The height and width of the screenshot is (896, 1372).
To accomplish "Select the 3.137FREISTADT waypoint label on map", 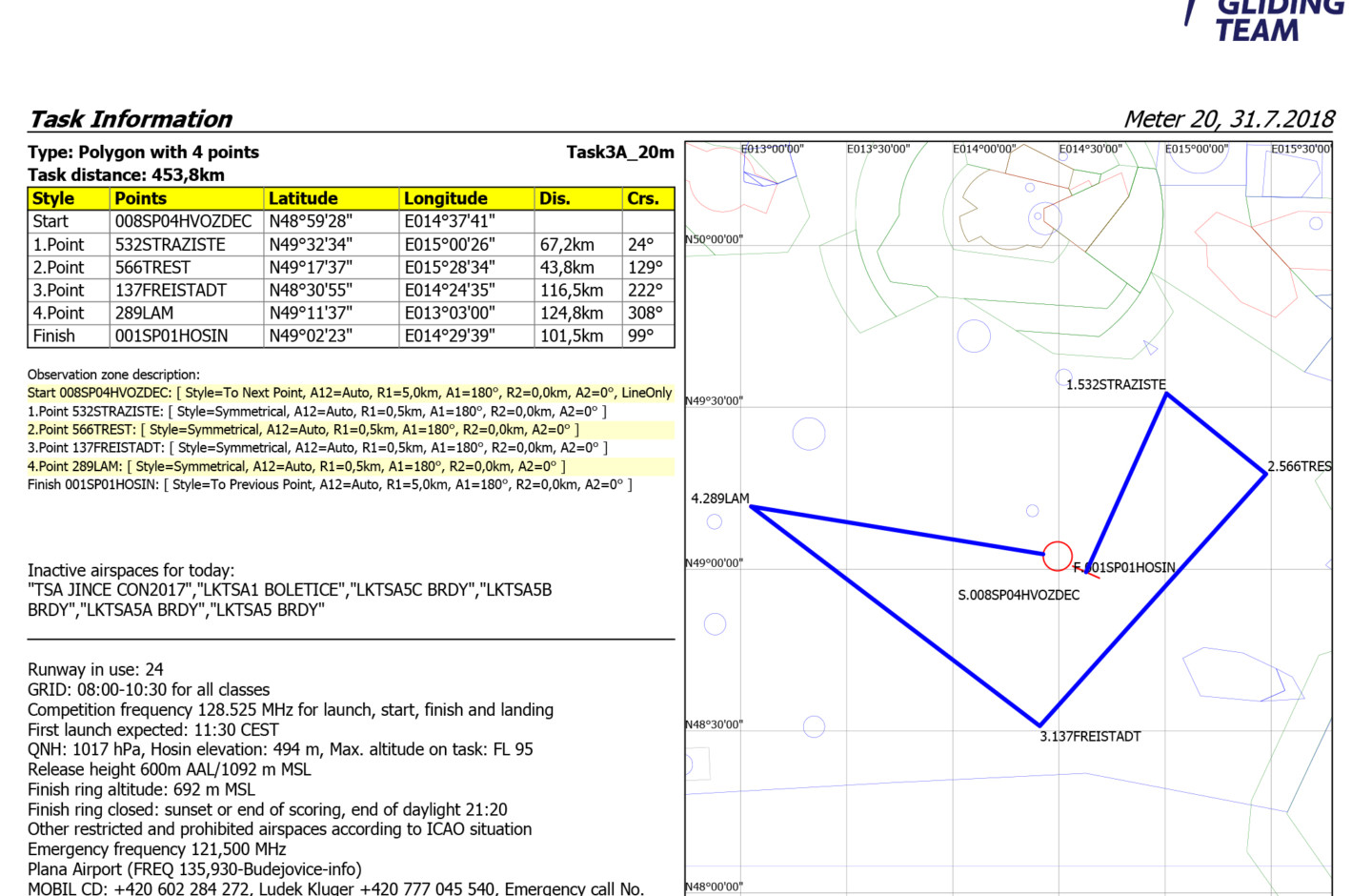I will tap(1090, 737).
